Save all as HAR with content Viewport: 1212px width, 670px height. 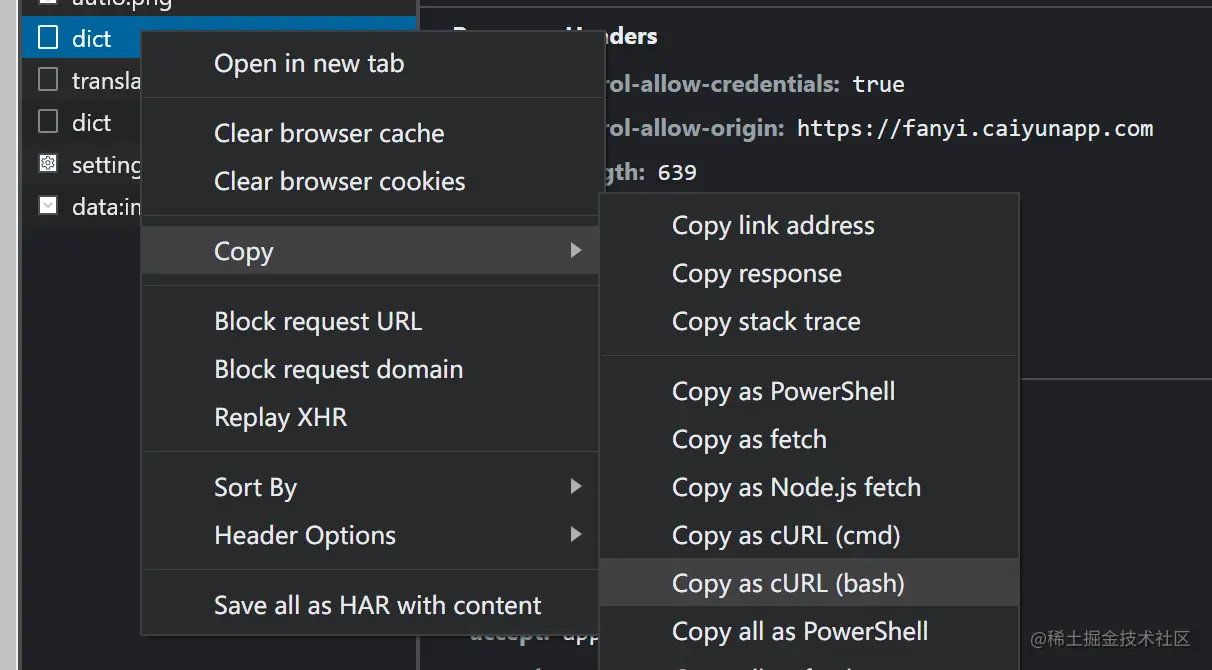point(377,605)
